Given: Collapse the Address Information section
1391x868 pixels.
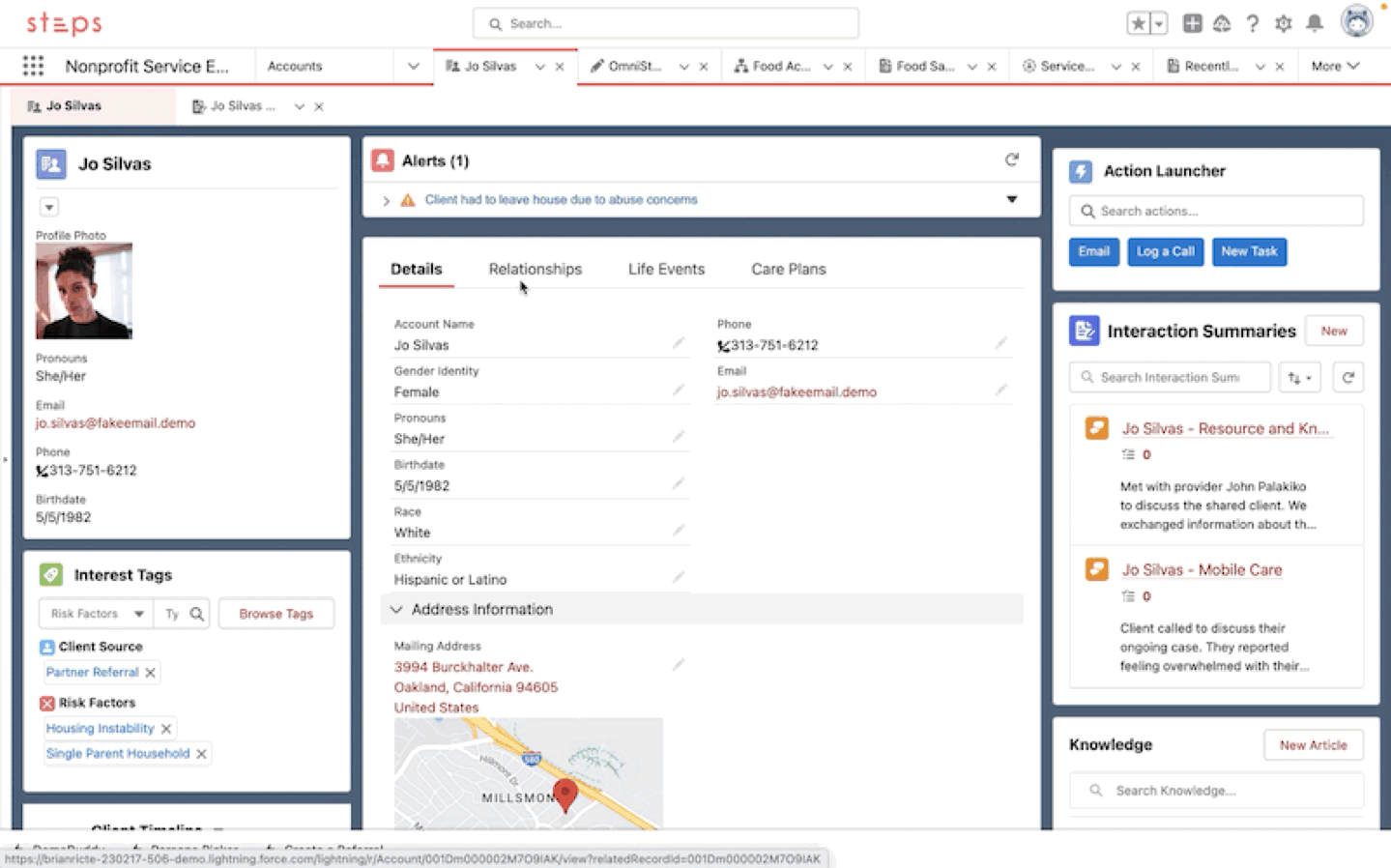Looking at the screenshot, I should point(396,609).
